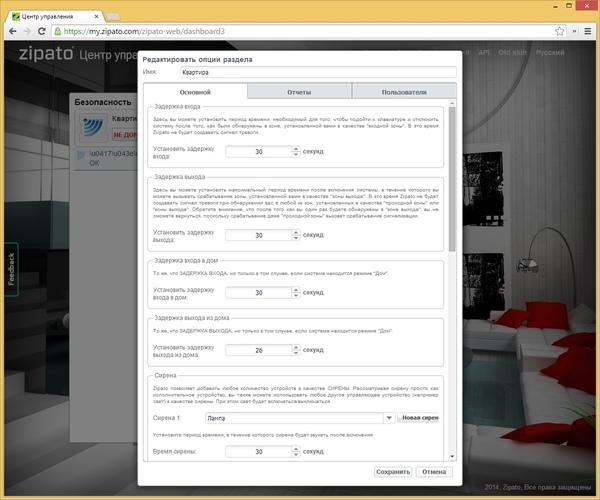Image resolution: width=600 pixels, height=500 pixels.
Task: Click the Новая сирена button
Action: [x=419, y=418]
